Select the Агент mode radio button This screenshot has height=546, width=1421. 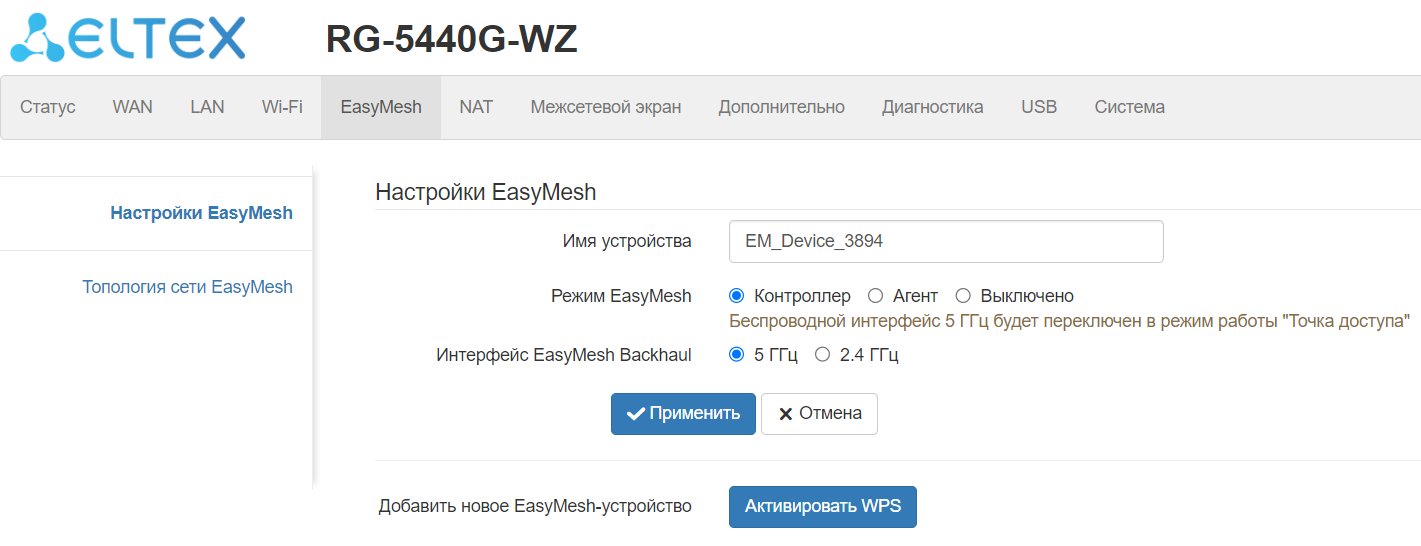point(876,296)
